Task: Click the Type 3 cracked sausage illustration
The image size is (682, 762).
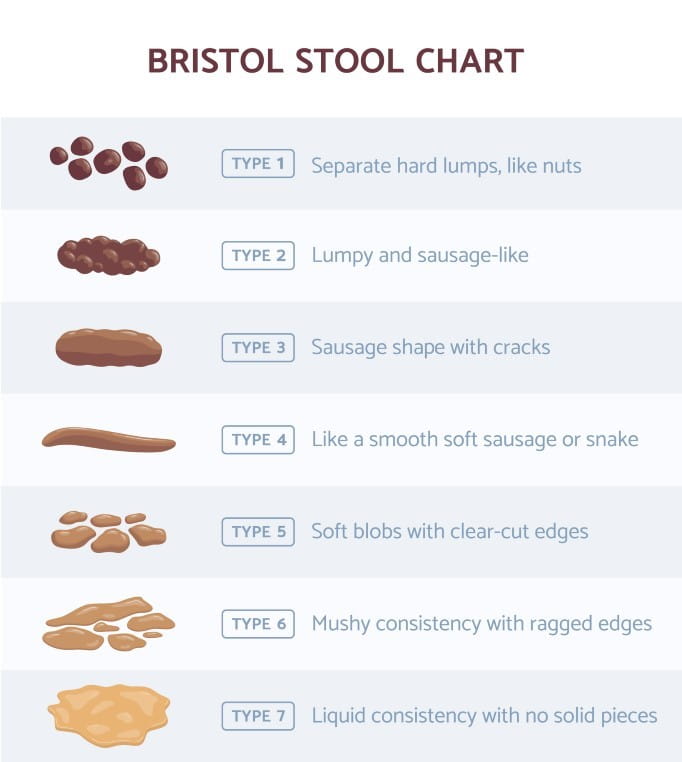Action: point(108,347)
